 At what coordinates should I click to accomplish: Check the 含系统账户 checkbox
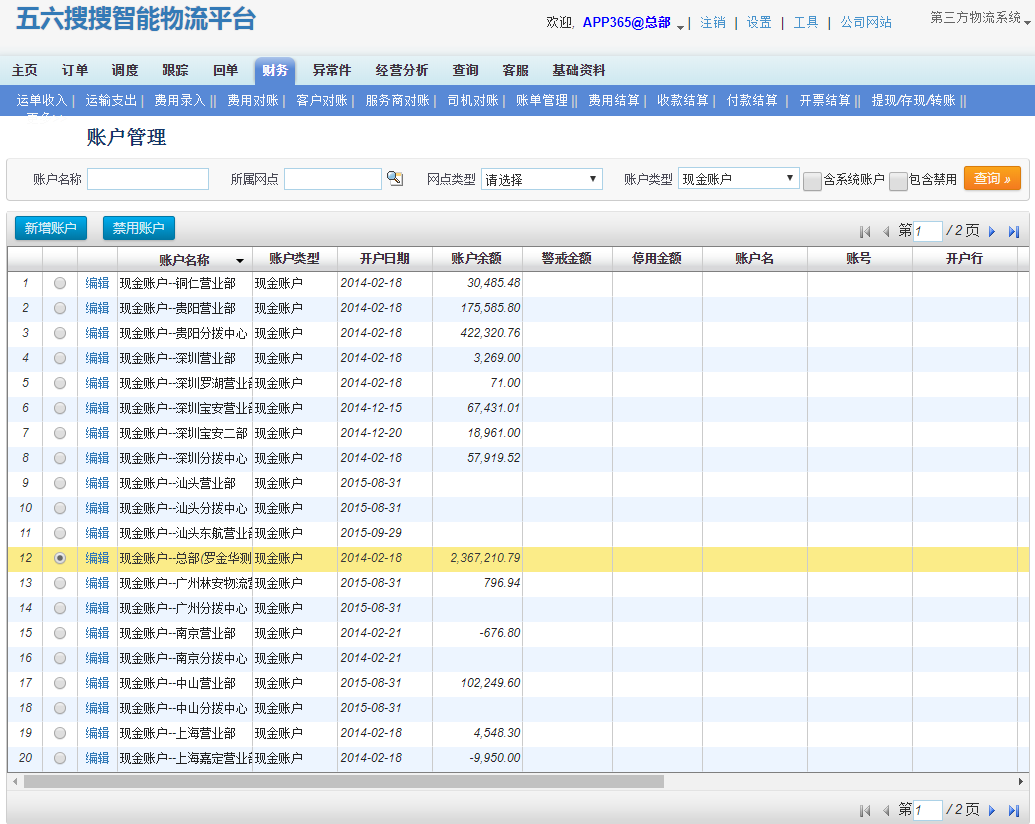812,181
